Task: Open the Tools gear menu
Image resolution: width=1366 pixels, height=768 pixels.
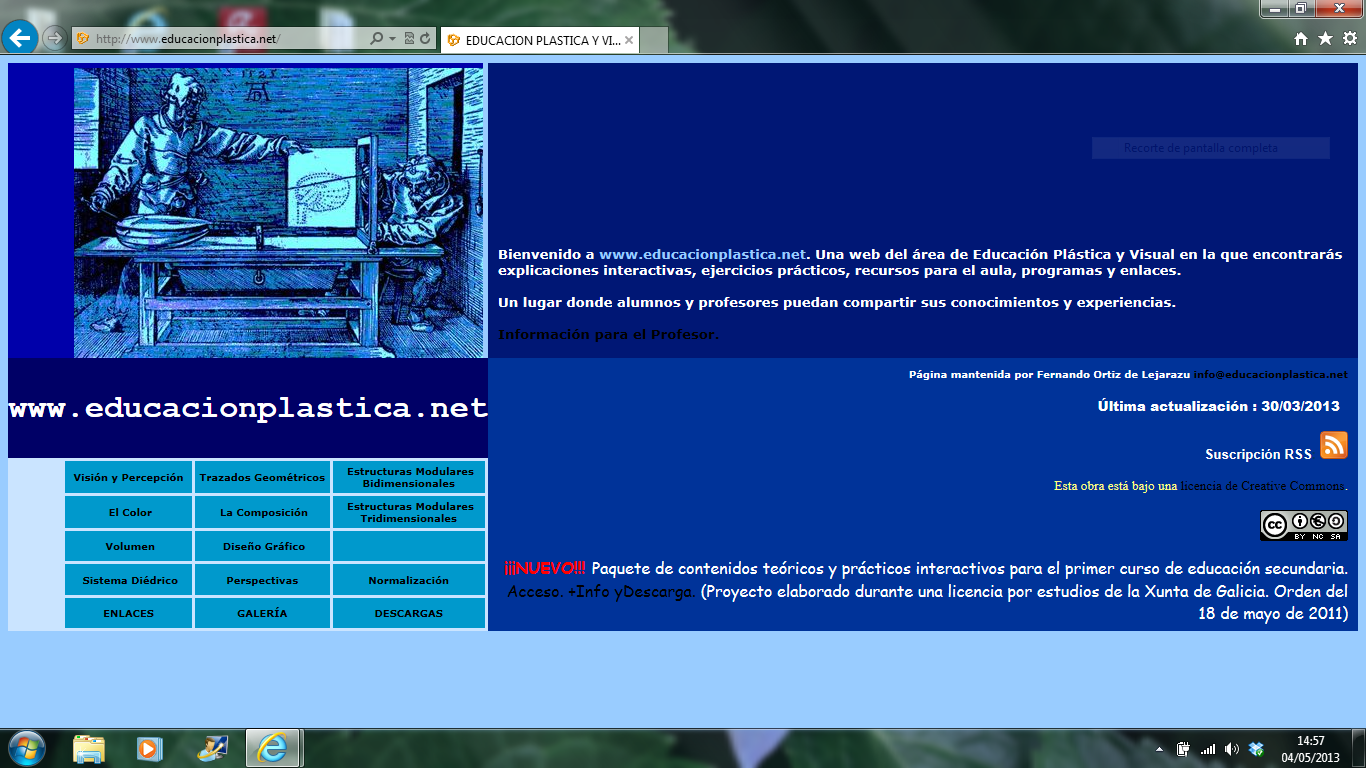Action: click(1349, 39)
